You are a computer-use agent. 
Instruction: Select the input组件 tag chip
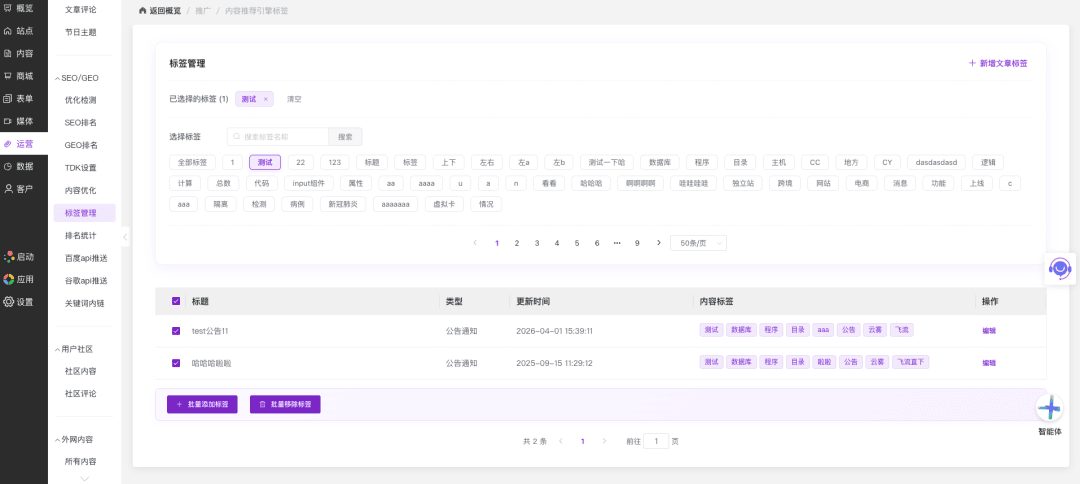pos(309,184)
